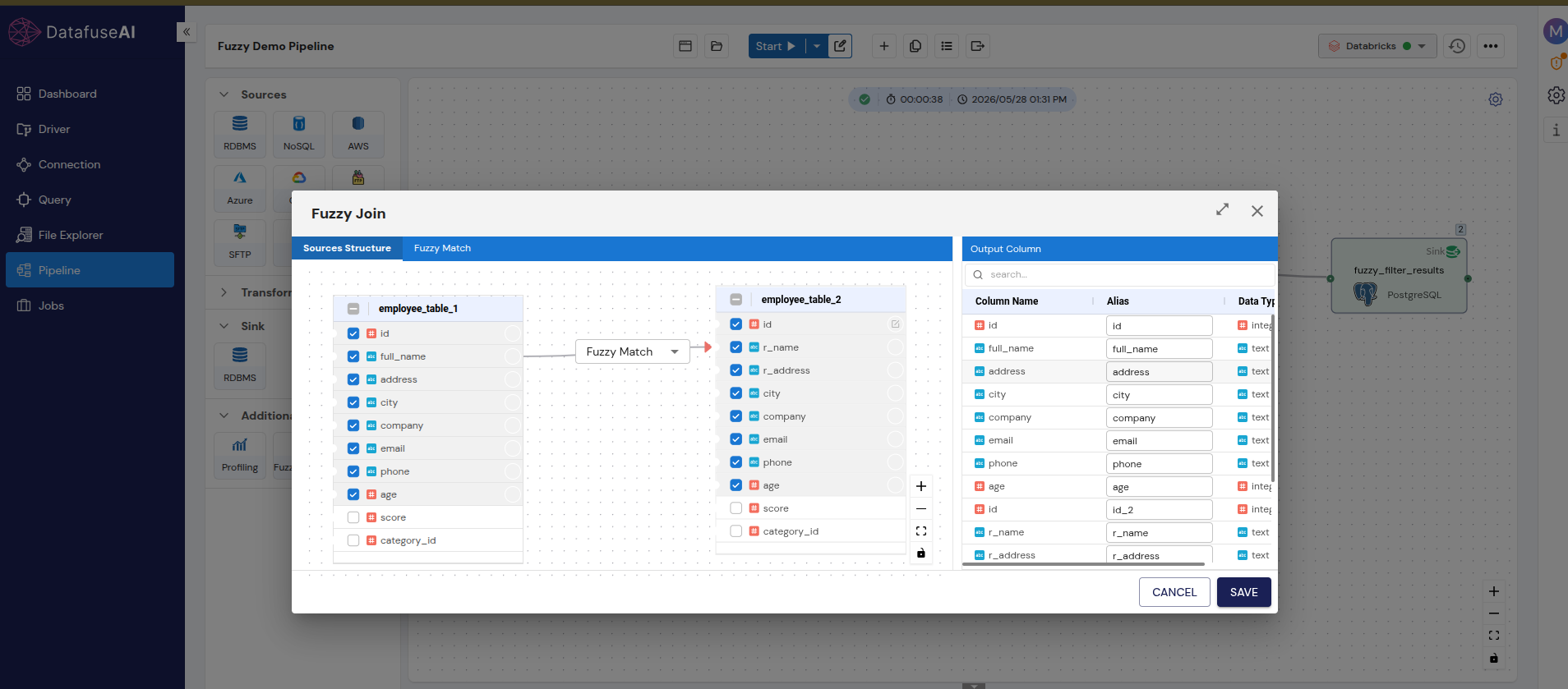Check score in employee_table_2

(x=736, y=508)
